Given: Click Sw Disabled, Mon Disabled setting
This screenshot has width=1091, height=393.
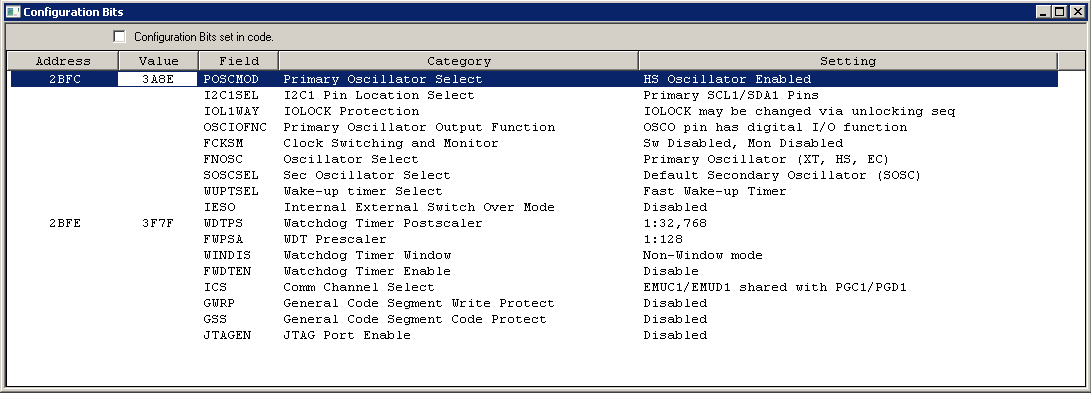Looking at the screenshot, I should pos(743,143).
